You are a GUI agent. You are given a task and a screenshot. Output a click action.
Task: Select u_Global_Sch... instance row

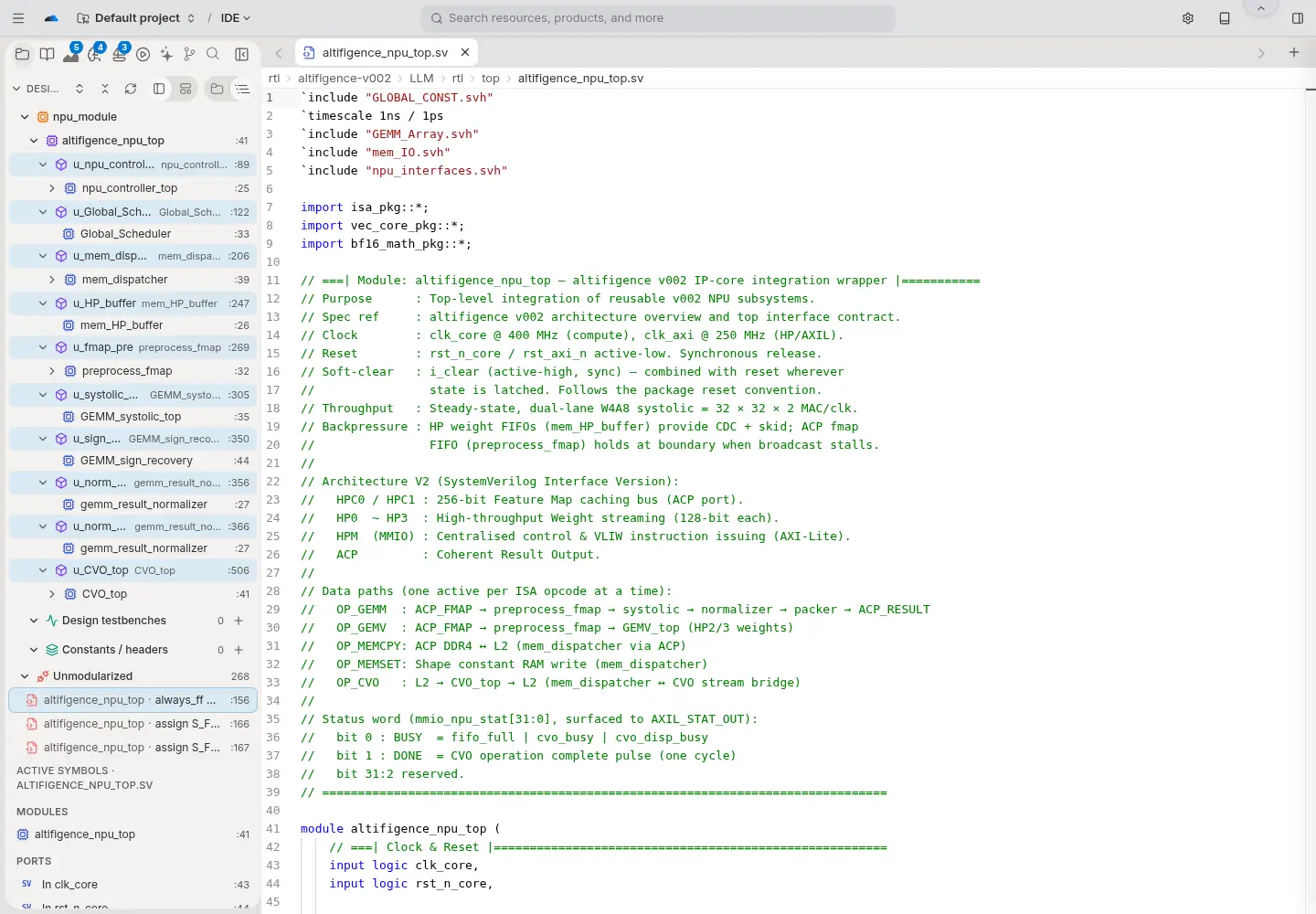133,212
